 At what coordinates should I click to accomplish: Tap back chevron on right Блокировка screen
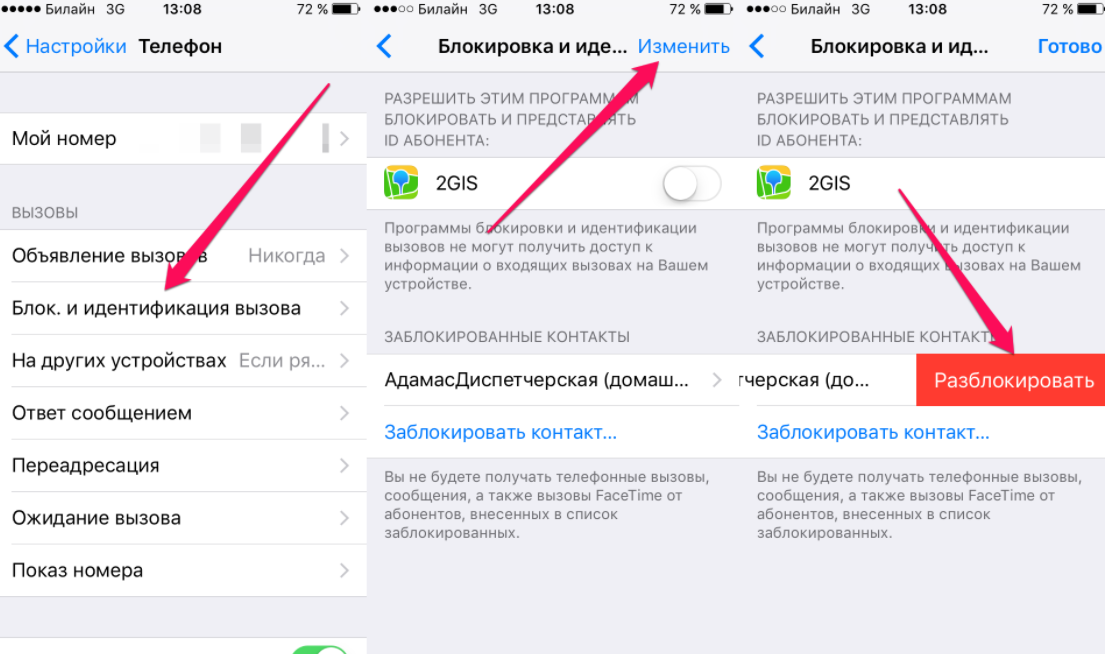757,47
